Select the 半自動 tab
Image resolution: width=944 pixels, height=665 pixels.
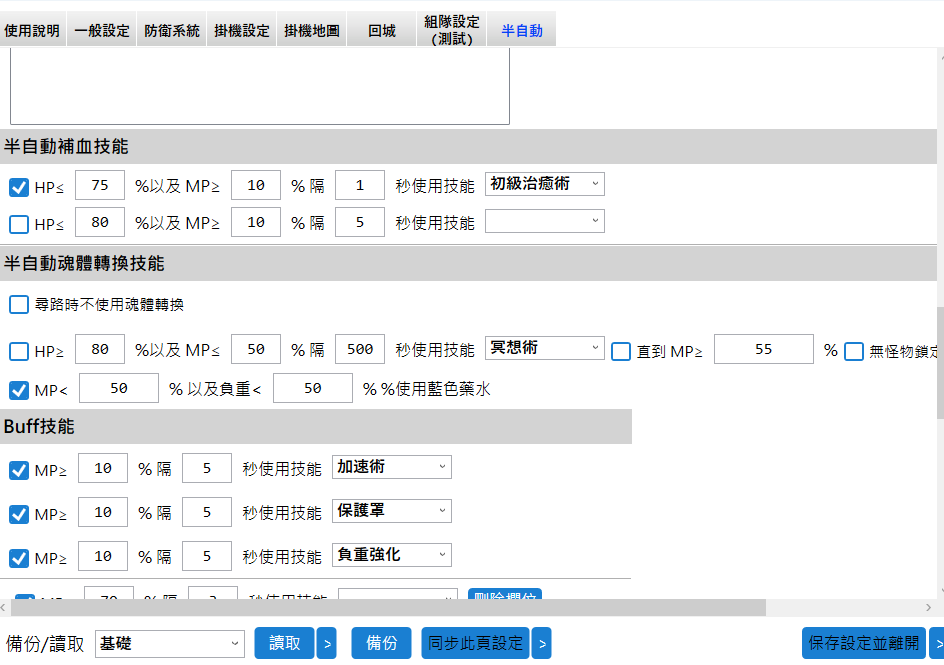pos(521,30)
